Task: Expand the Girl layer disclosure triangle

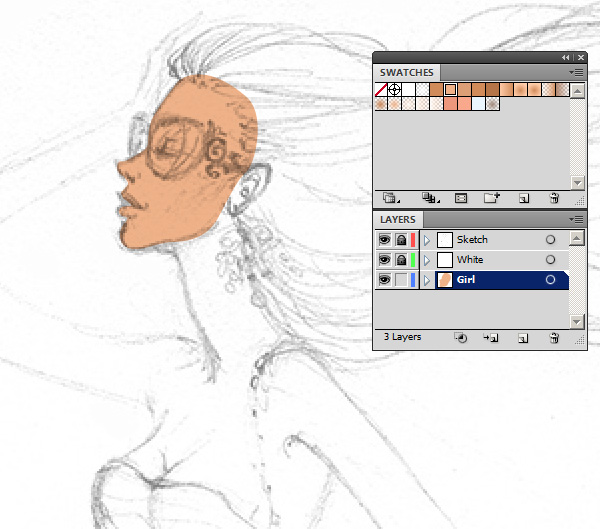Action: point(427,280)
